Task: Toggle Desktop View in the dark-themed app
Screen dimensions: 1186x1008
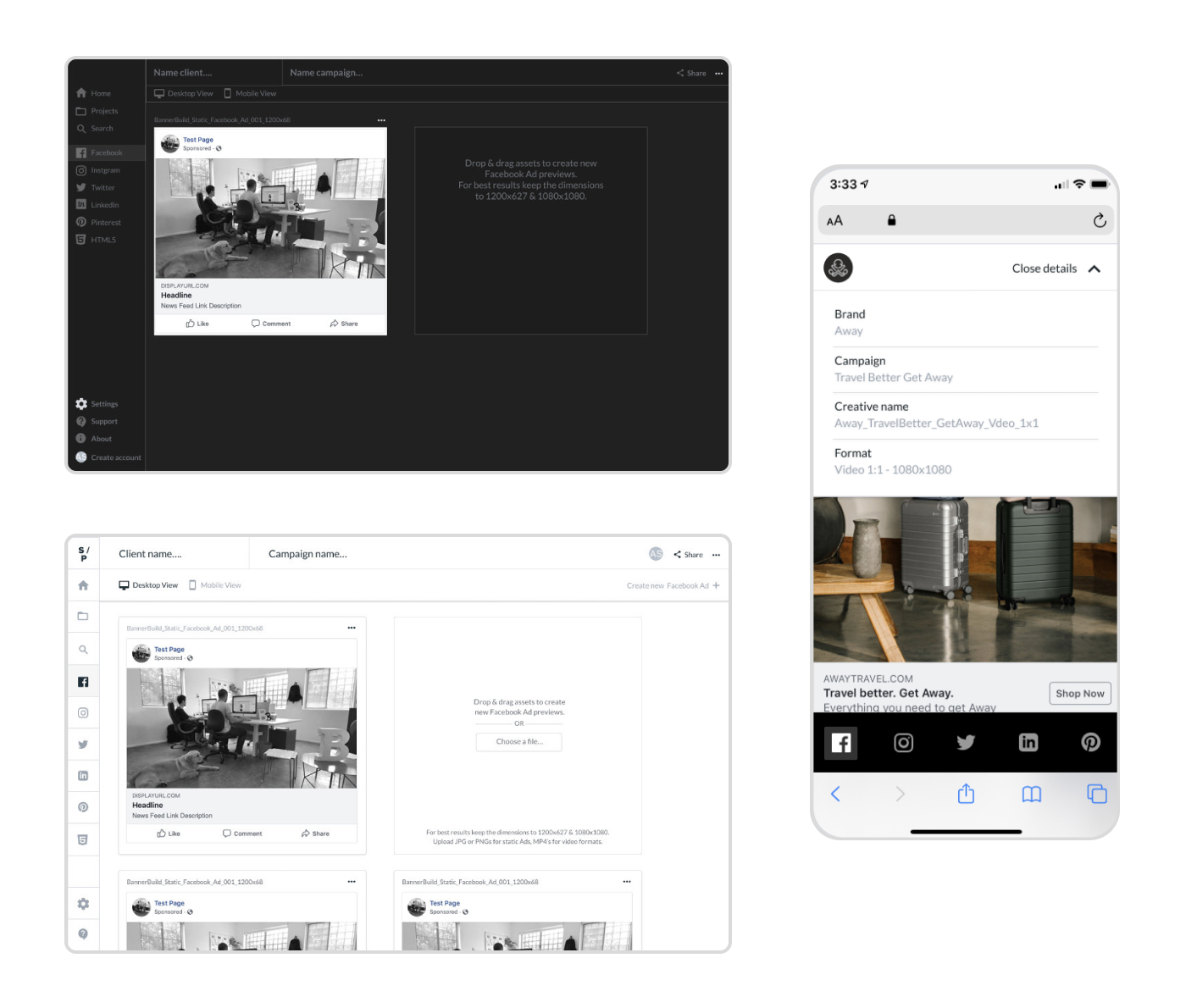Action: [183, 93]
